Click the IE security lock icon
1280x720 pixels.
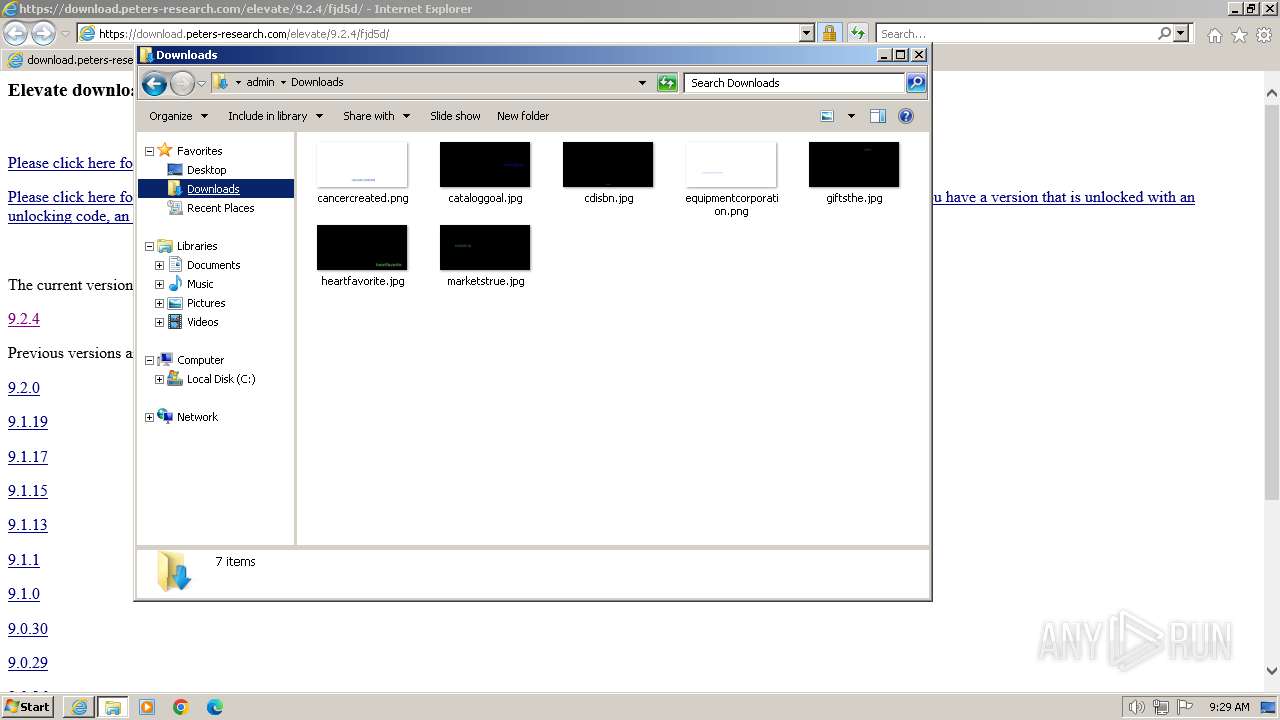pyautogui.click(x=829, y=33)
